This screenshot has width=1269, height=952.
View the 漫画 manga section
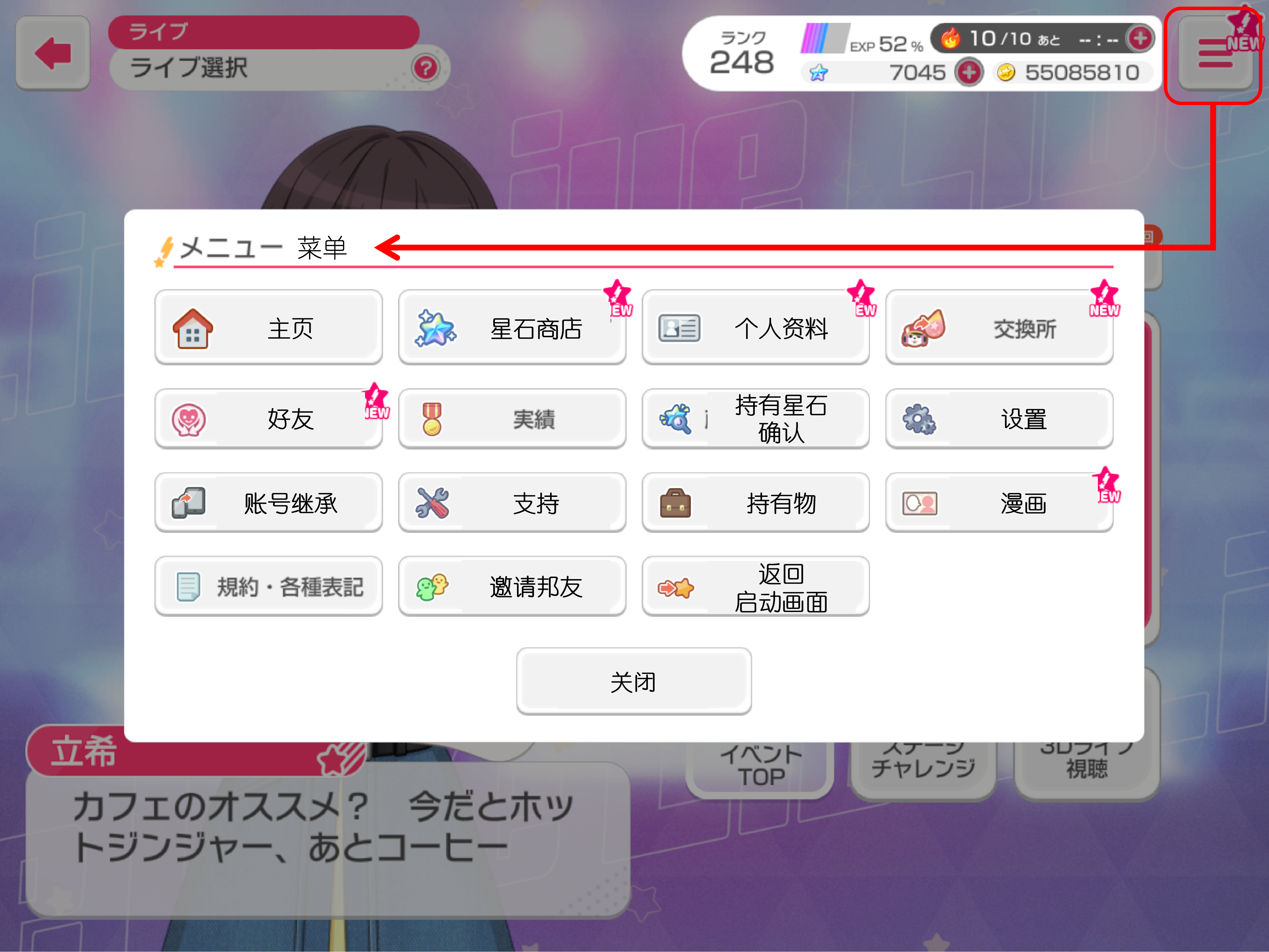point(999,503)
